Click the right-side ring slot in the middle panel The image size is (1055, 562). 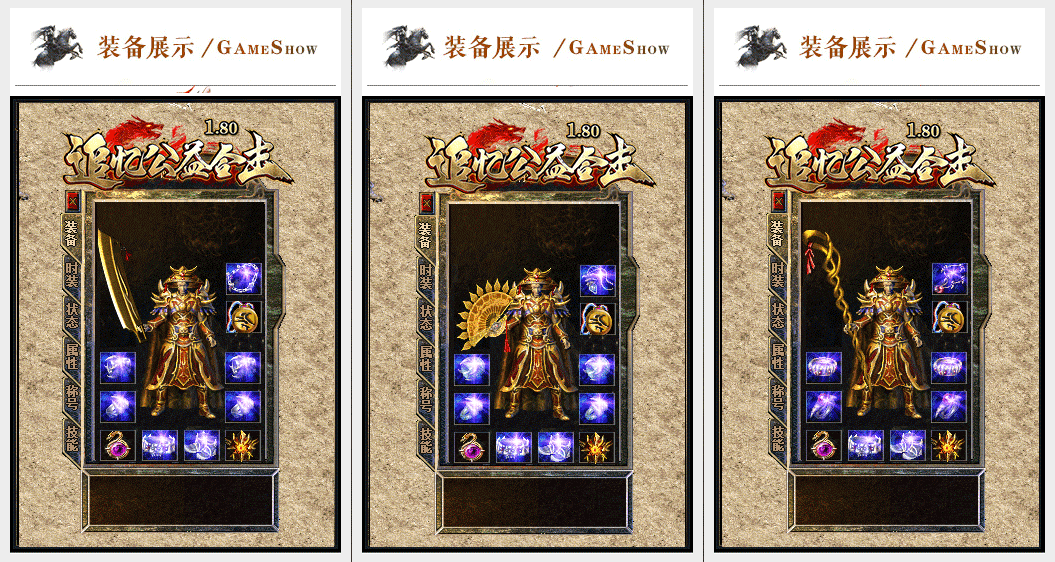tap(597, 409)
